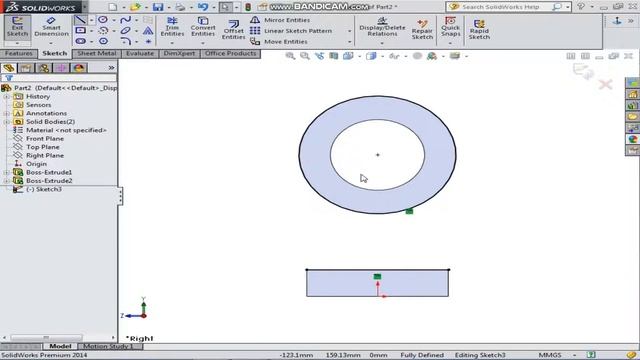Click the Undo icon
The width and height of the screenshot is (640, 360).
[203, 7]
